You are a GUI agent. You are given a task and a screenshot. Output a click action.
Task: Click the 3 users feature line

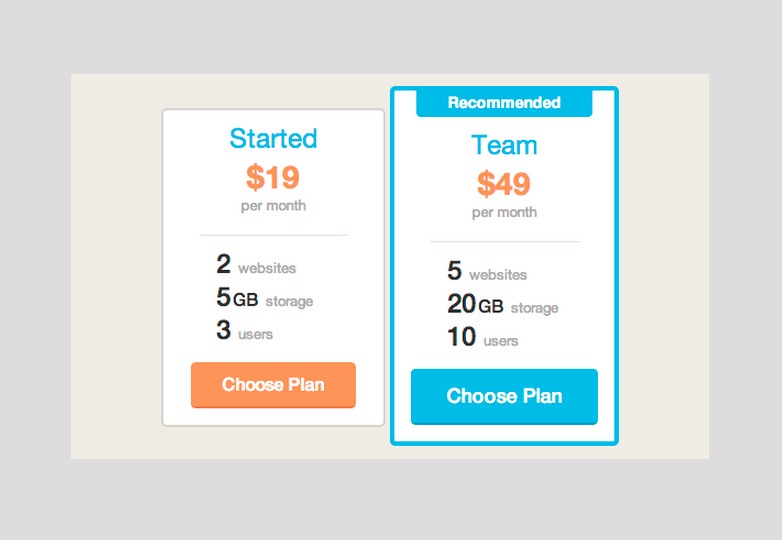244,331
